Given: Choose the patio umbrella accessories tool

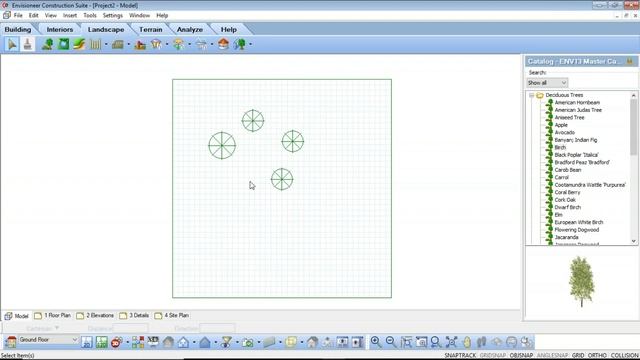Looking at the screenshot, I should point(178,44).
